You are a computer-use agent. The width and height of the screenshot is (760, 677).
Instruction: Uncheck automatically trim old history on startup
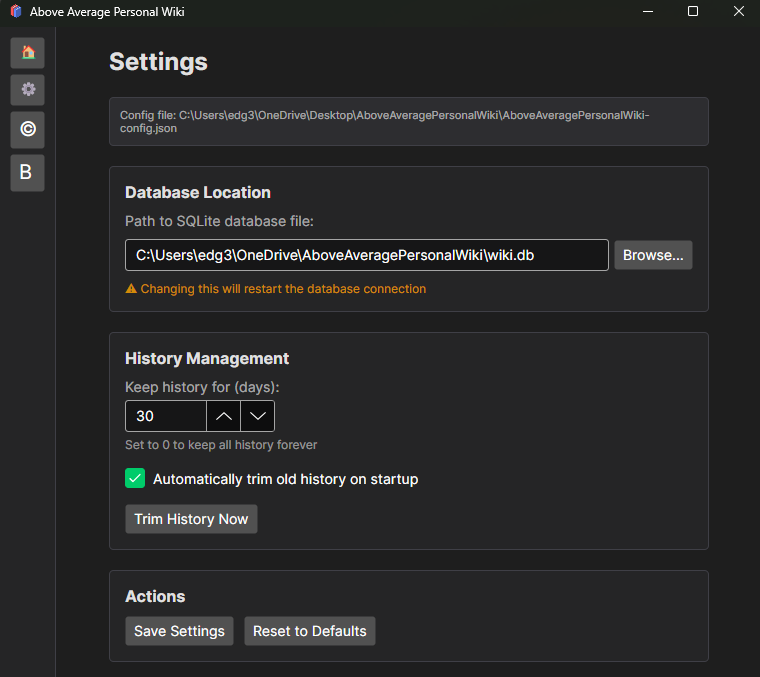(135, 478)
